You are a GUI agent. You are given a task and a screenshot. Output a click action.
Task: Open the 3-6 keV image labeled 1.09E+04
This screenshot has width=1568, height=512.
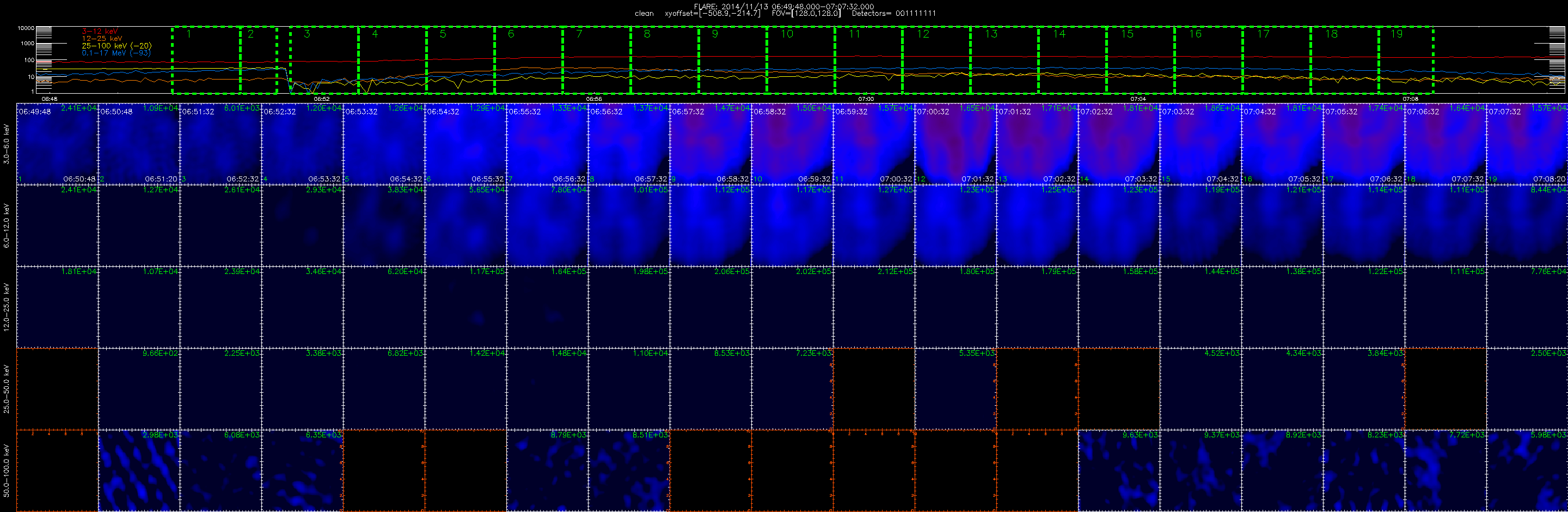click(139, 144)
